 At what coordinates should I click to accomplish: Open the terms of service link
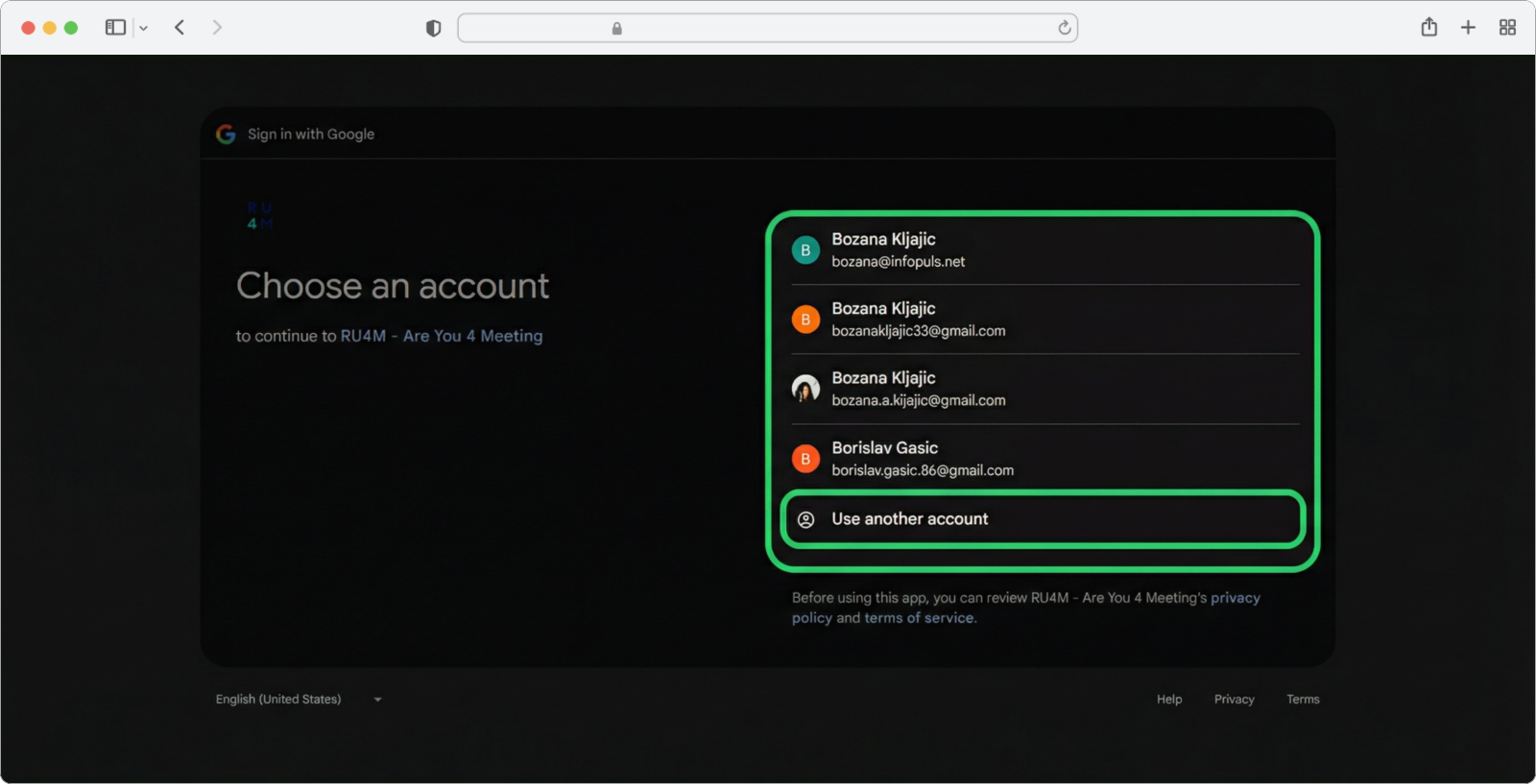click(919, 618)
